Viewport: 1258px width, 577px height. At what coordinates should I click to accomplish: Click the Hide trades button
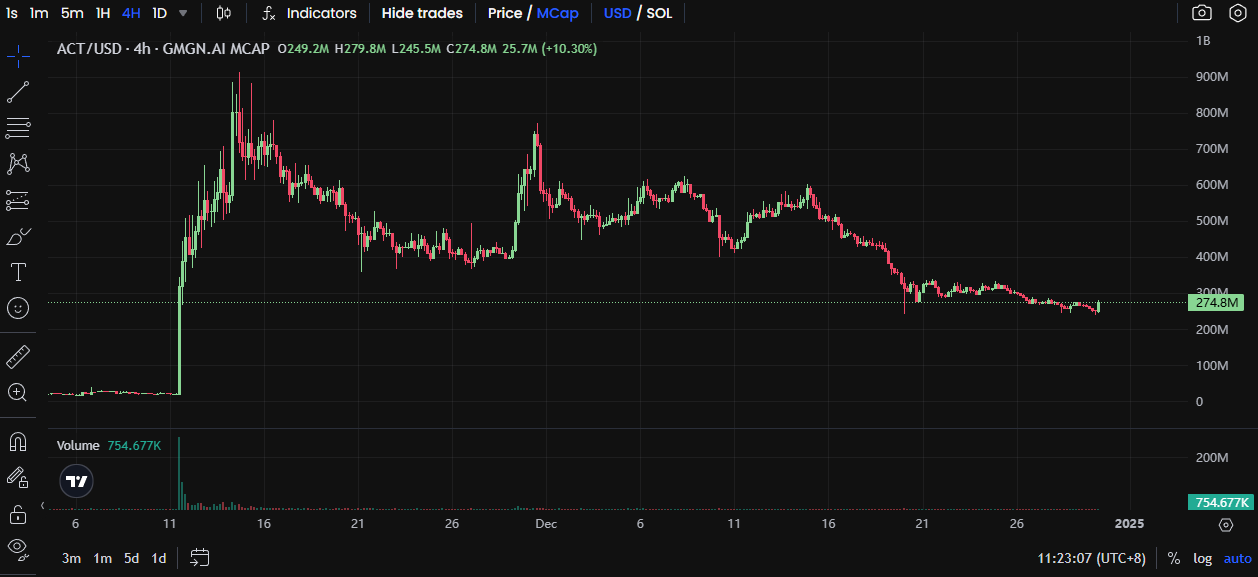(x=422, y=13)
